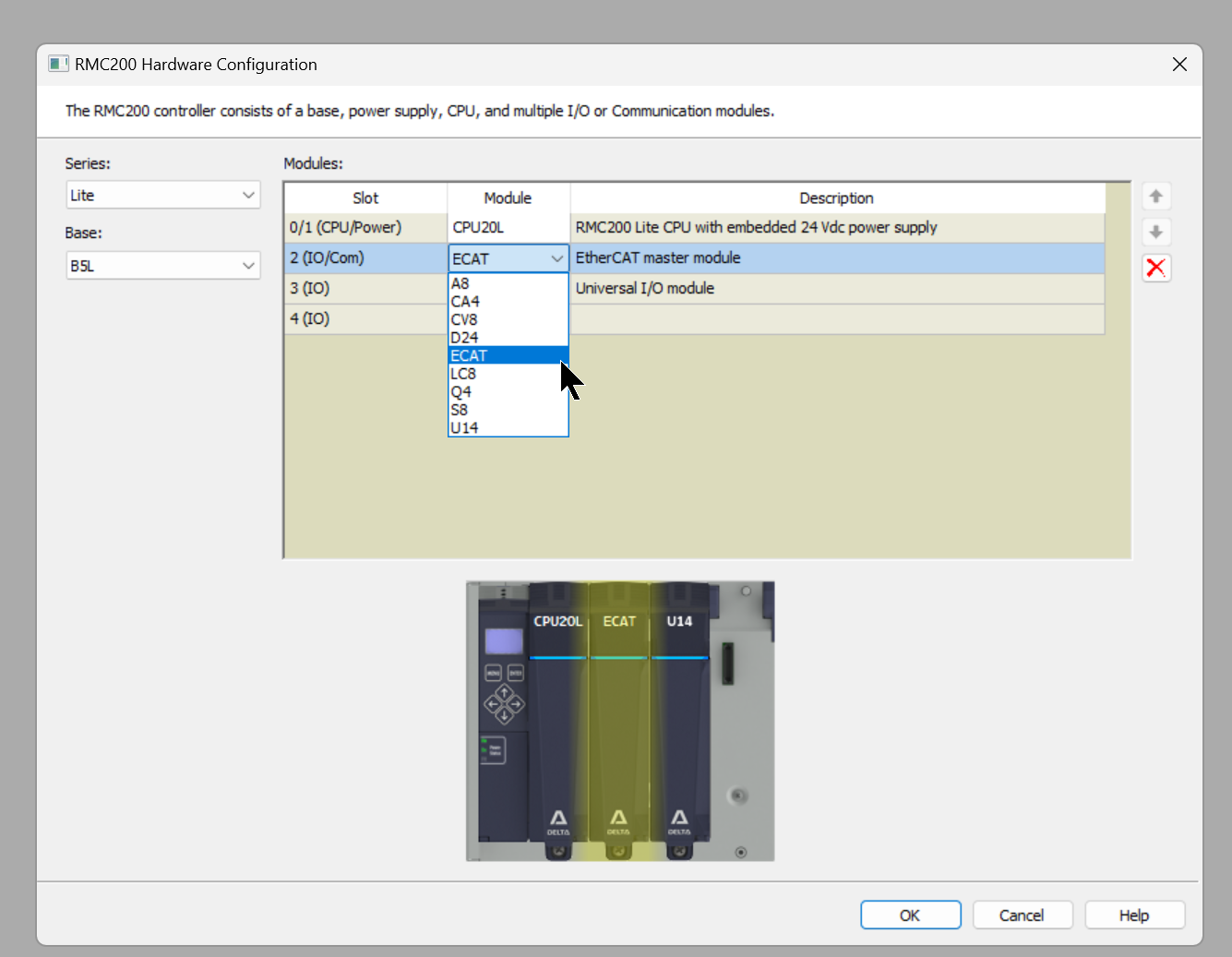The image size is (1232, 957).
Task: Click the Module column header
Action: [508, 197]
